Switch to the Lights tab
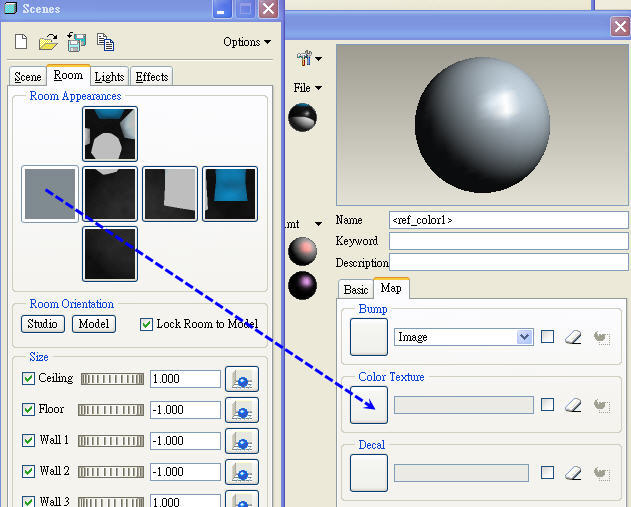This screenshot has height=507, width=631. [109, 76]
